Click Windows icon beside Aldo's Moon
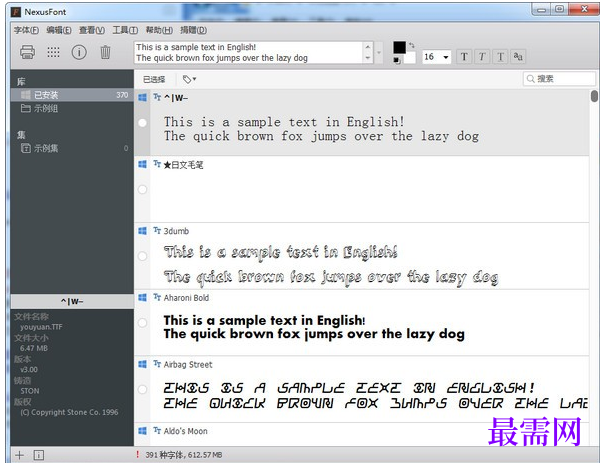Image resolution: width=600 pixels, height=463 pixels. click(x=142, y=431)
